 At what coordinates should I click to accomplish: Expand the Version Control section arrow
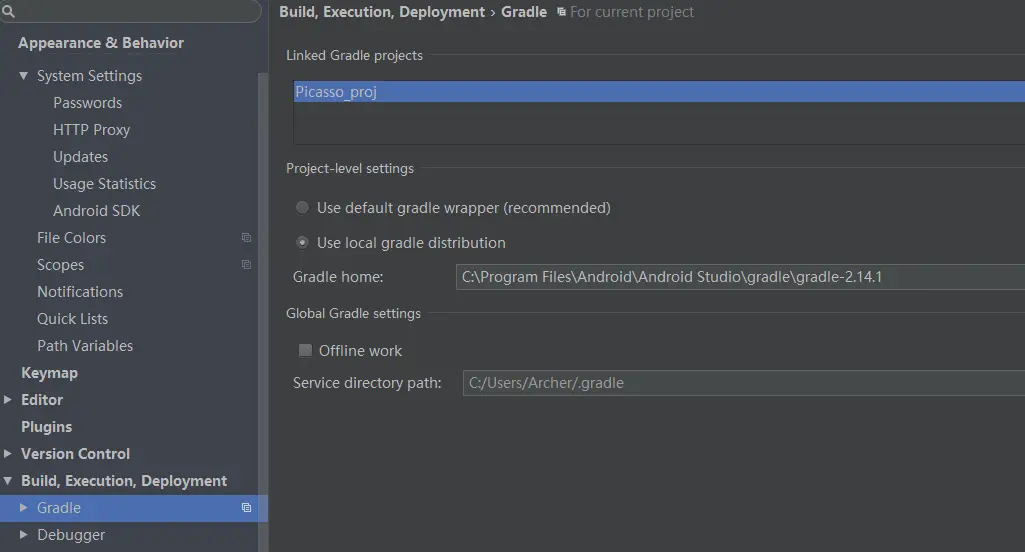click(x=8, y=453)
